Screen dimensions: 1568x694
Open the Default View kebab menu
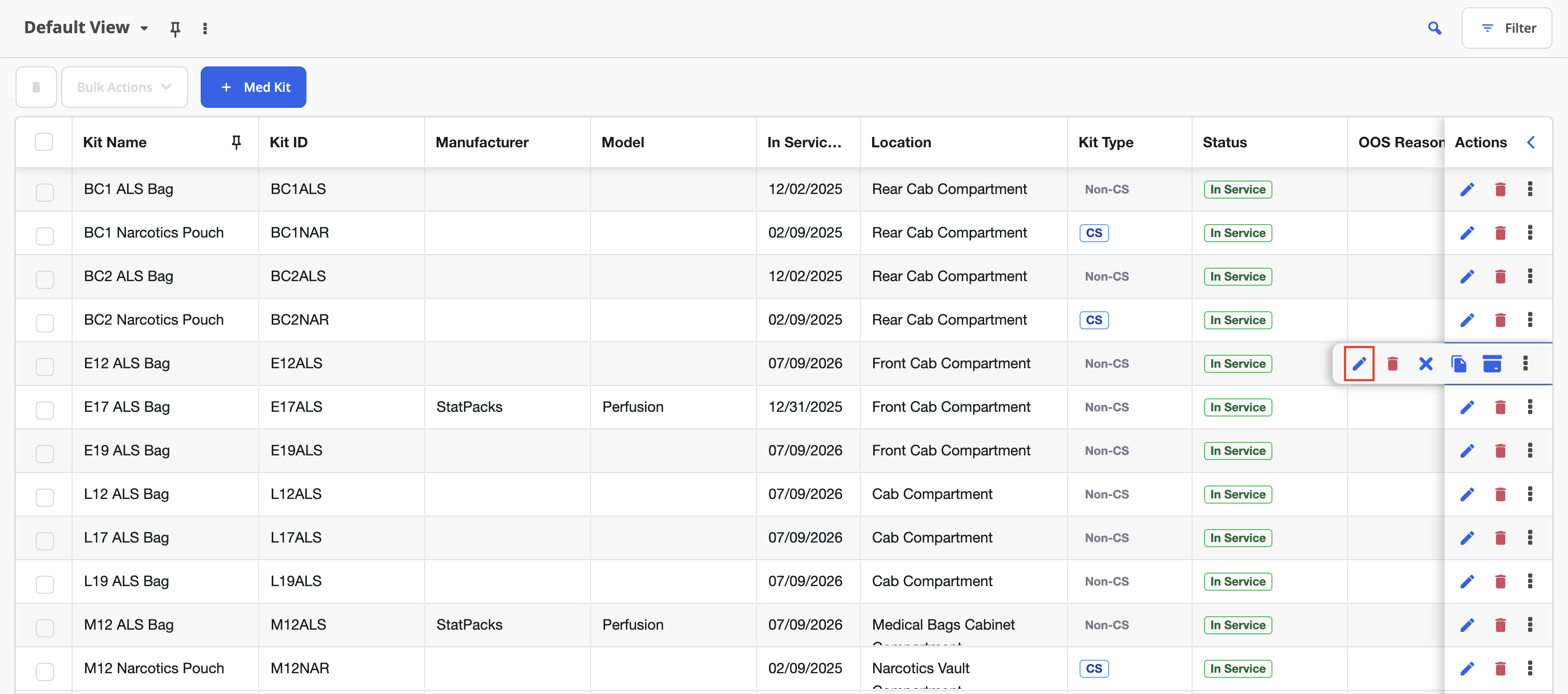pyautogui.click(x=205, y=29)
